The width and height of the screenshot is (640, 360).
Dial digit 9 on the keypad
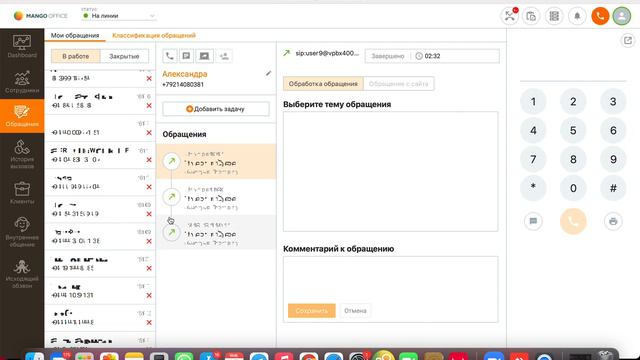tap(613, 159)
